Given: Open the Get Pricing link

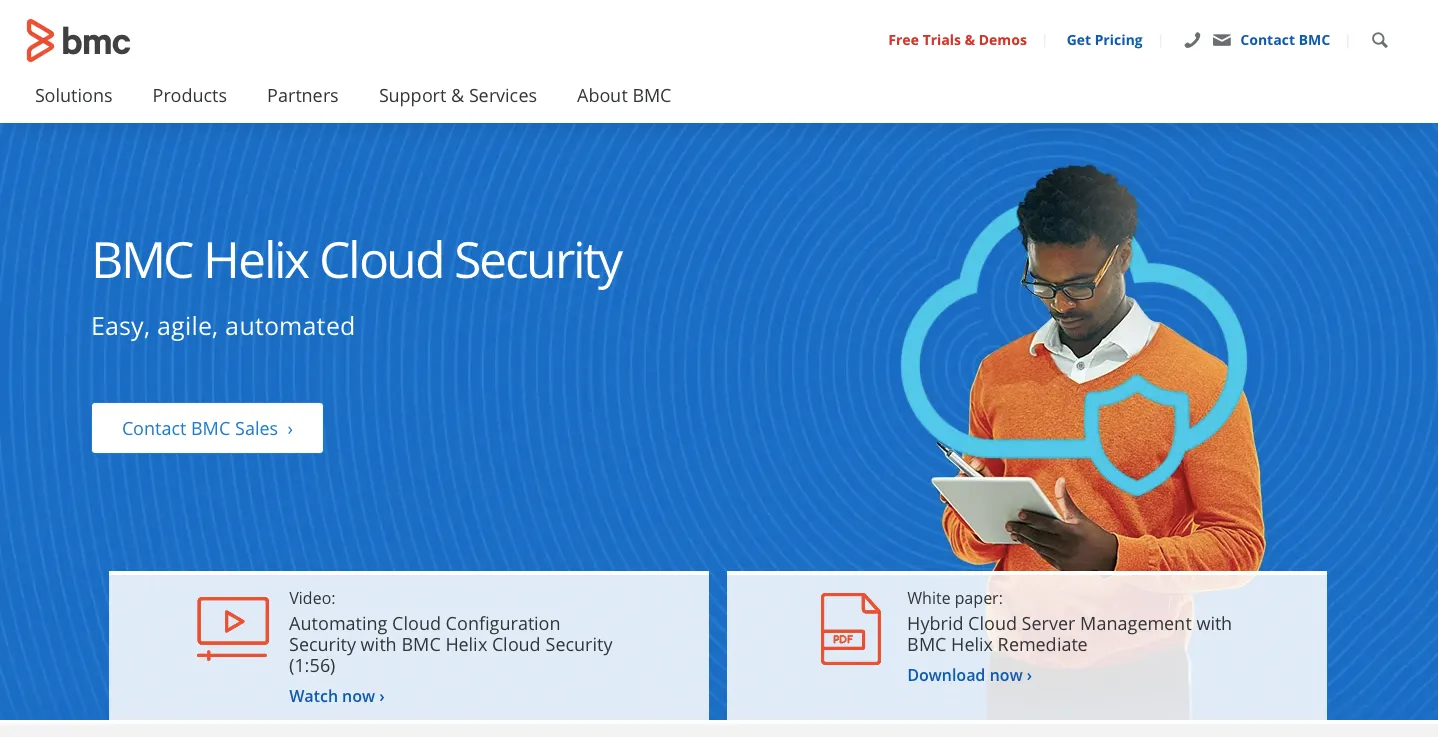Looking at the screenshot, I should [1105, 40].
